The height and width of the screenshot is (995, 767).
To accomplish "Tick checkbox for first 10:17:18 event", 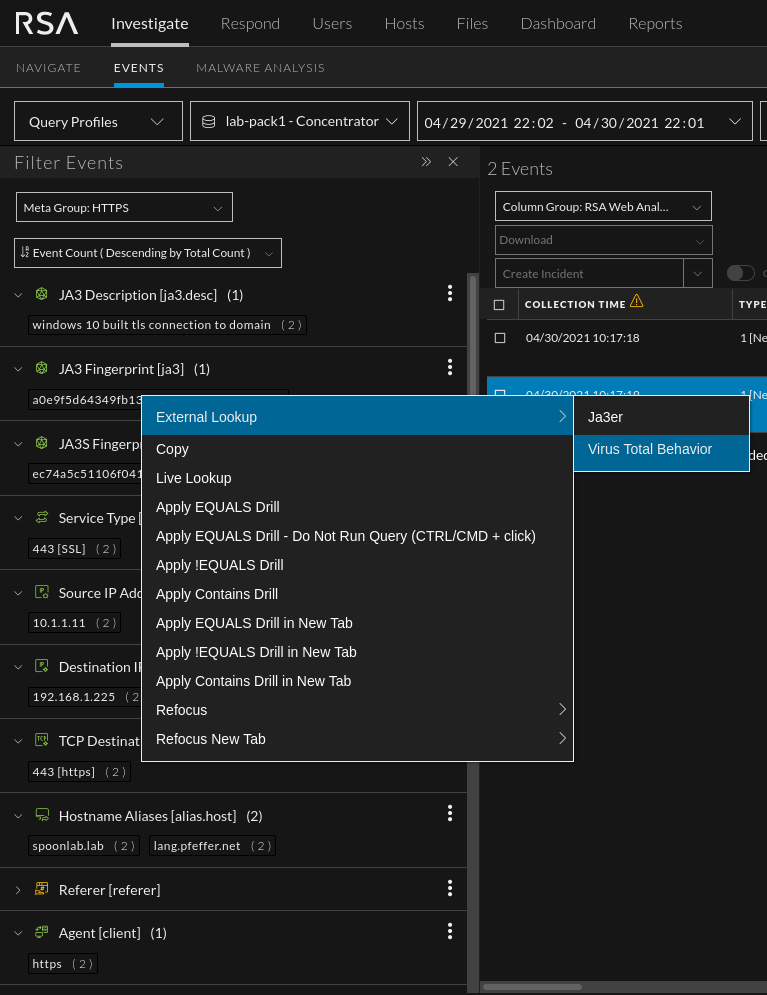I will [500, 338].
